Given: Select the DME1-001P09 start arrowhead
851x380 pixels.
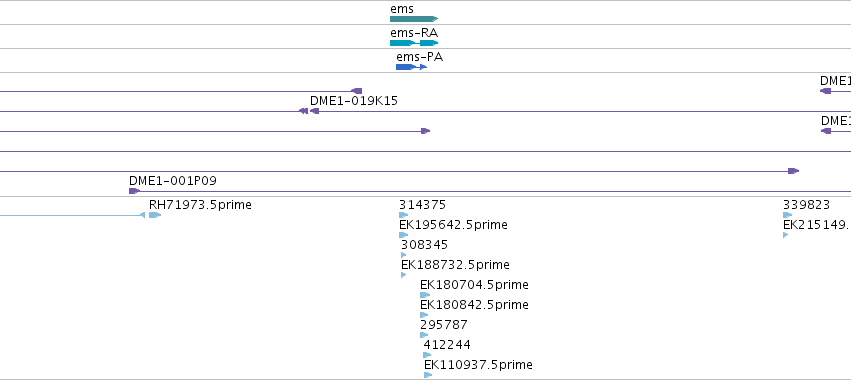Looking at the screenshot, I should pos(134,191).
